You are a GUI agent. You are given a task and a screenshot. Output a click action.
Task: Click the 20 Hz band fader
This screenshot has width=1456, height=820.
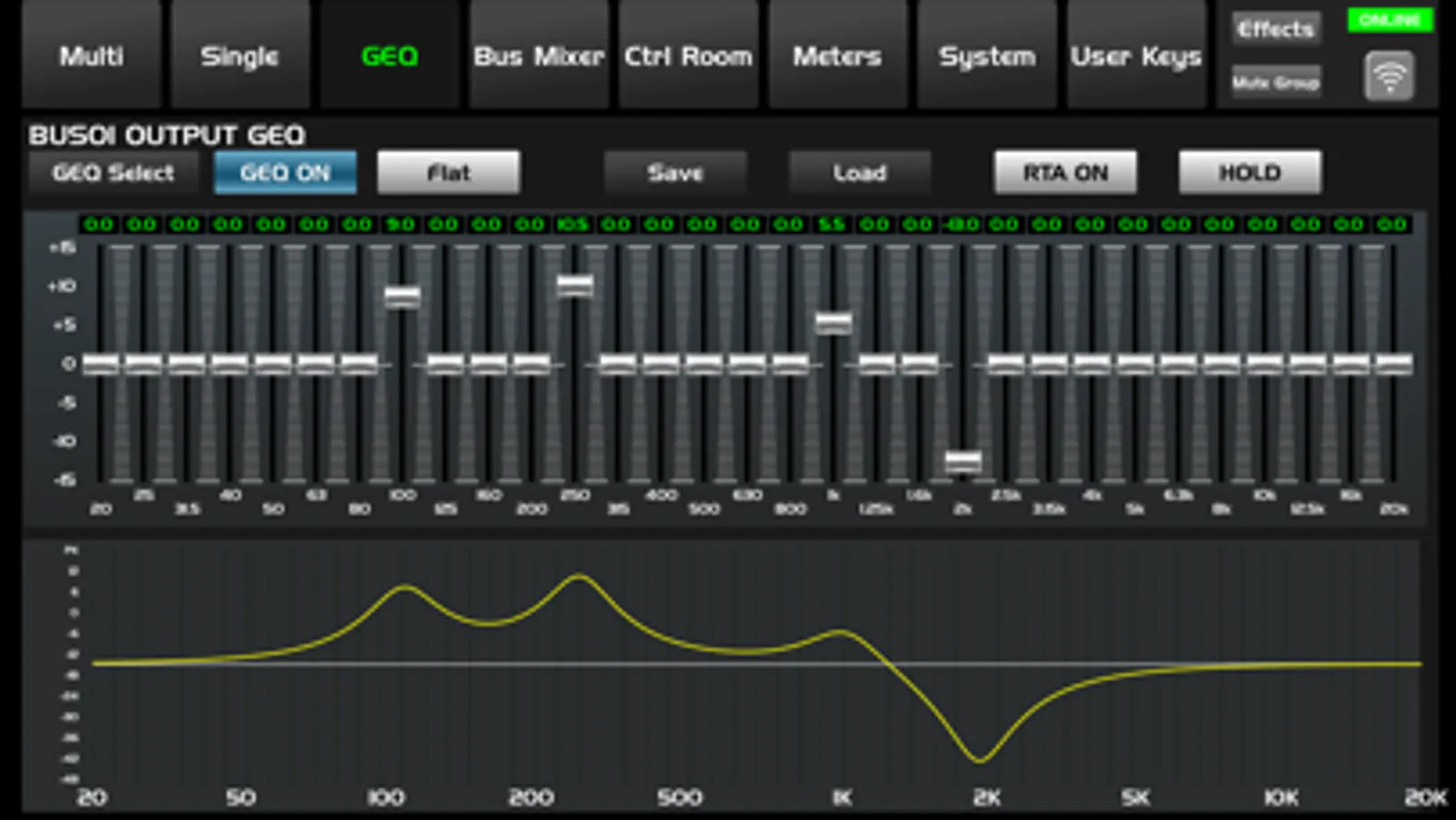coord(100,364)
